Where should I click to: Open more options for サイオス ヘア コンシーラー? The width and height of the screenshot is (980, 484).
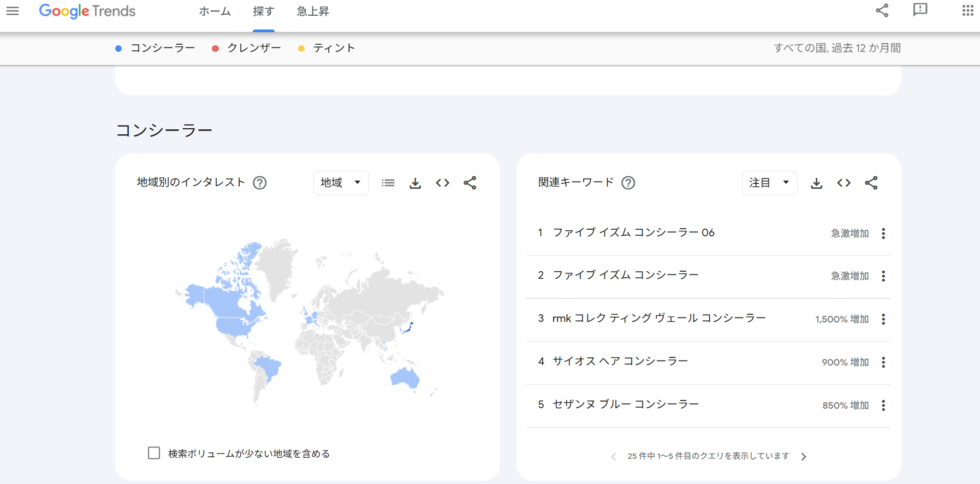(x=883, y=362)
